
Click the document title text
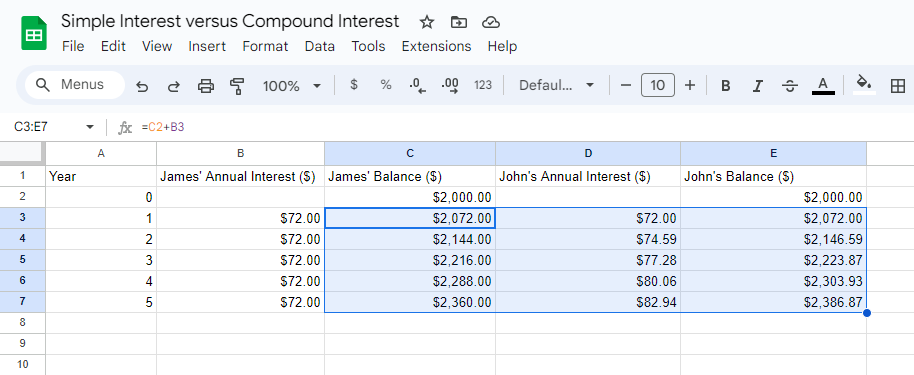pos(230,22)
